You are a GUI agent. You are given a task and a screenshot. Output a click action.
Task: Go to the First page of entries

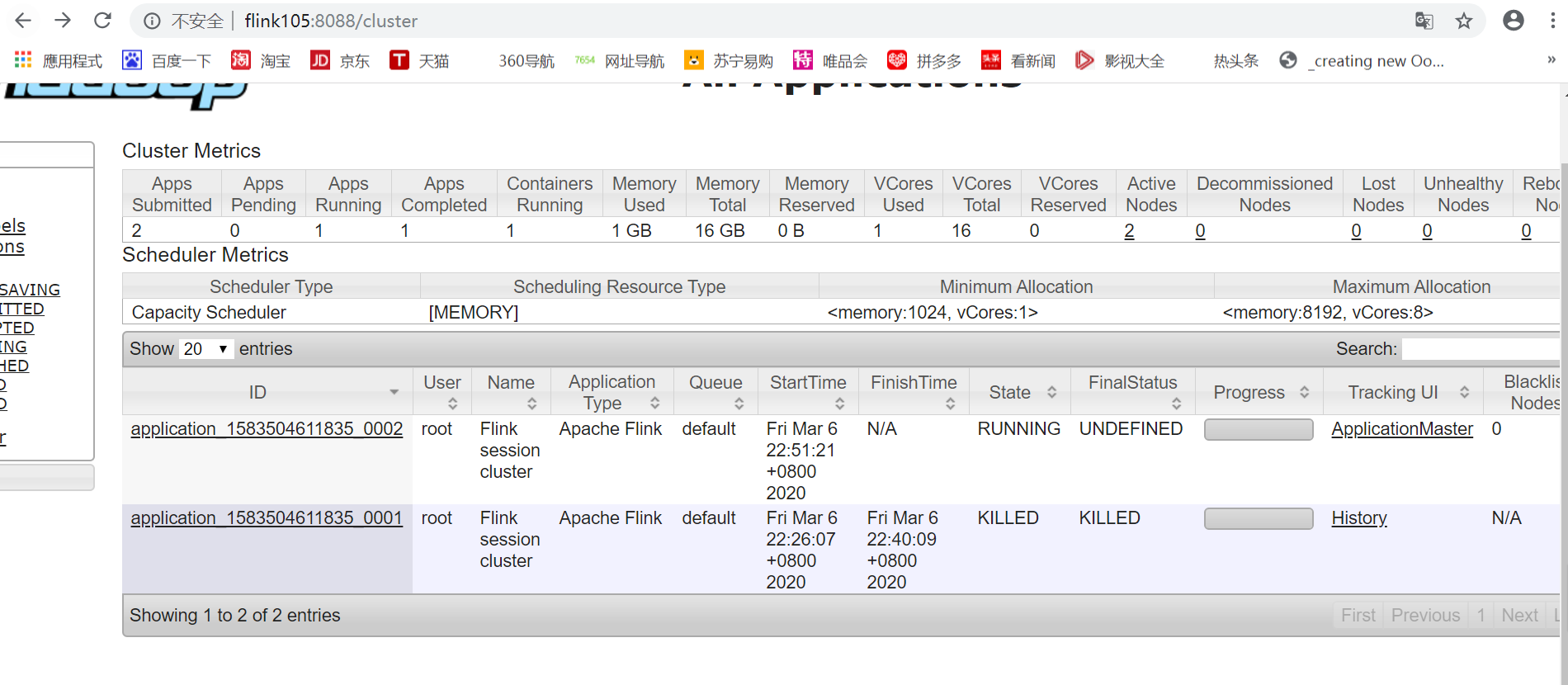1358,616
